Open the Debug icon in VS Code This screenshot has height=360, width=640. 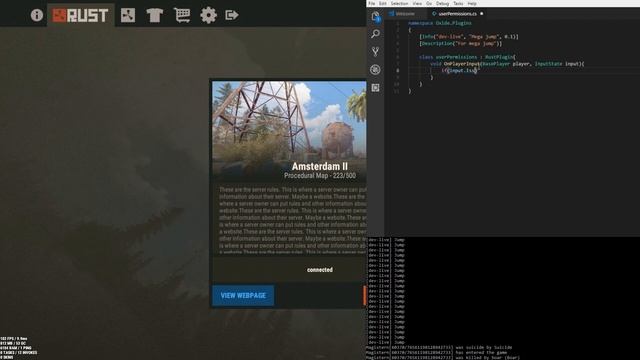pos(375,69)
